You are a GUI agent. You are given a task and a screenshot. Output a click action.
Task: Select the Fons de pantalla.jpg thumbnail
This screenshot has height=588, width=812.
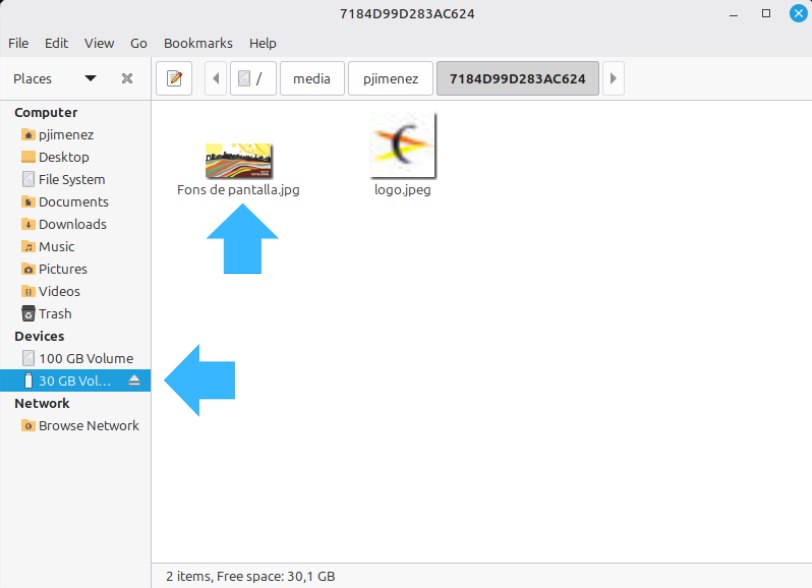pyautogui.click(x=239, y=160)
